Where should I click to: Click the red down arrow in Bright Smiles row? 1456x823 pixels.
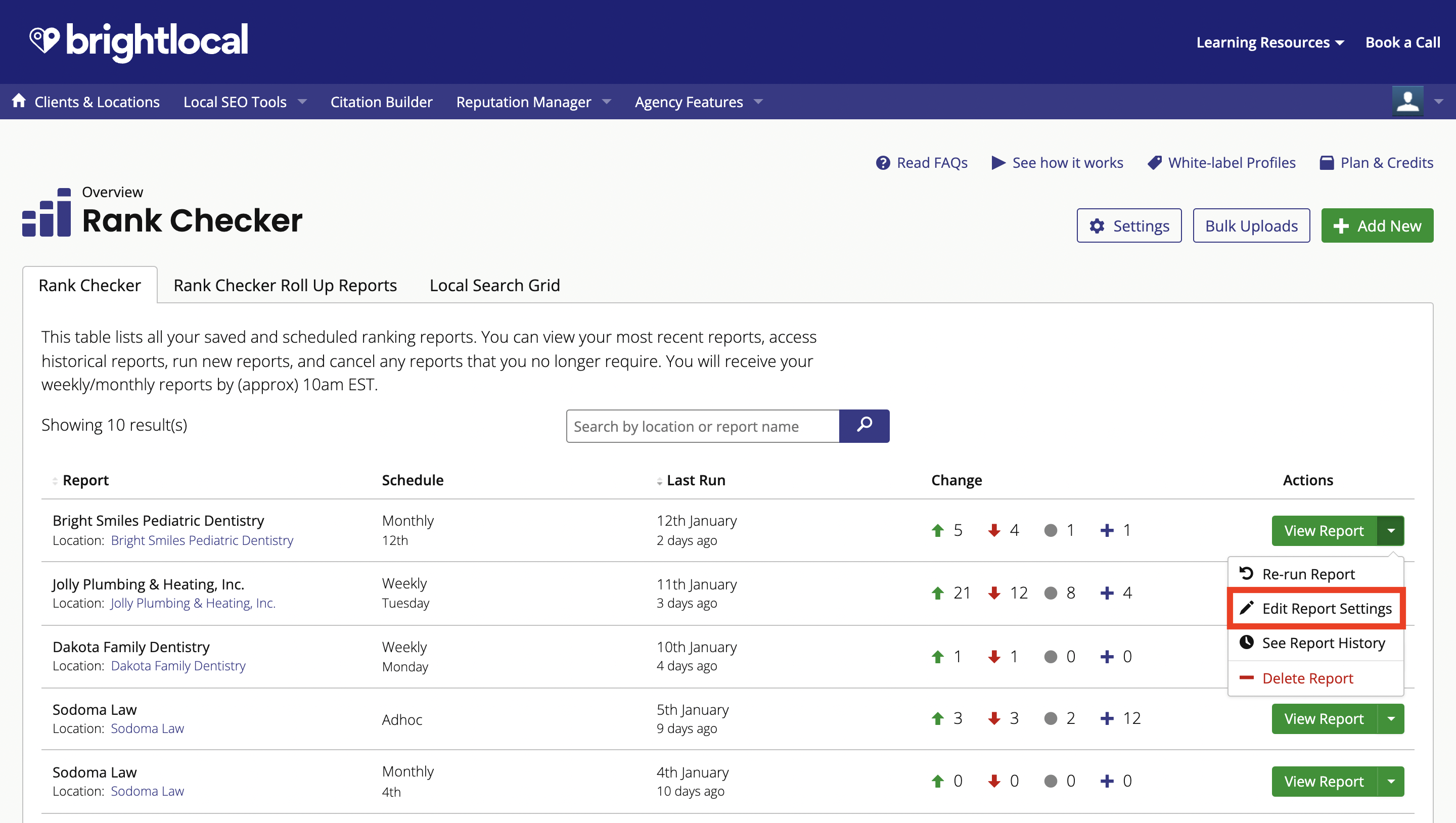(994, 530)
